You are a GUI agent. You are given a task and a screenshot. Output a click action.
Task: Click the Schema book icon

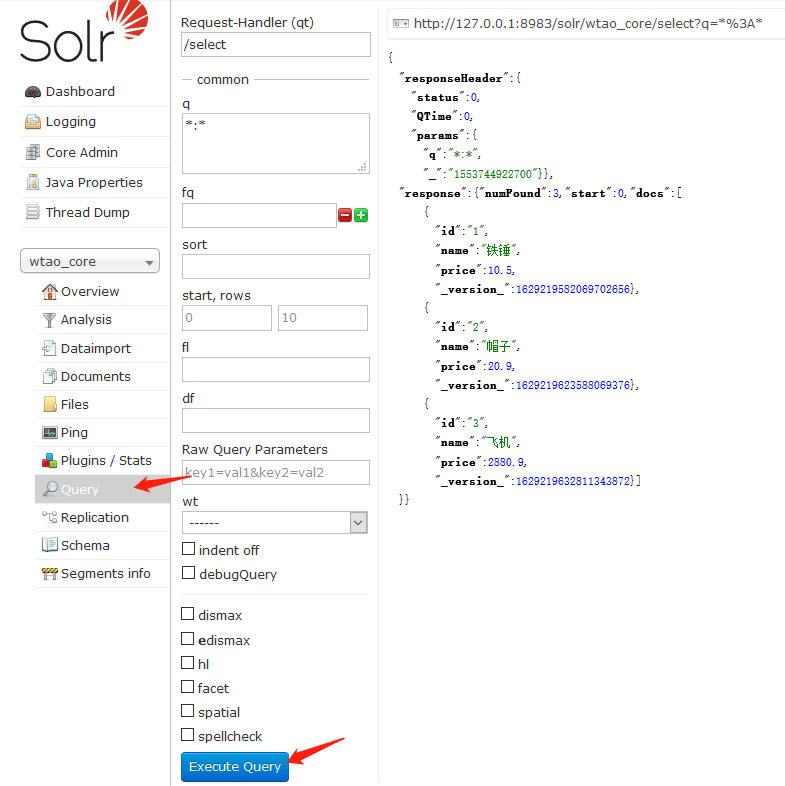50,545
